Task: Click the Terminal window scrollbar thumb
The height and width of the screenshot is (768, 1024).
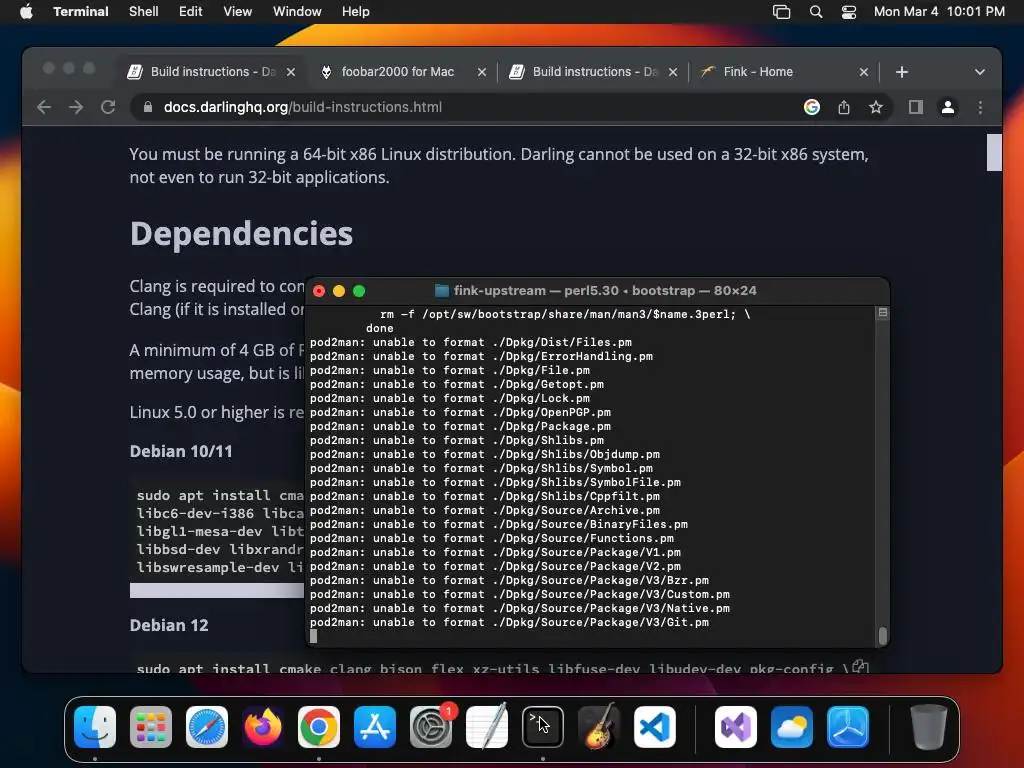Action: click(883, 635)
